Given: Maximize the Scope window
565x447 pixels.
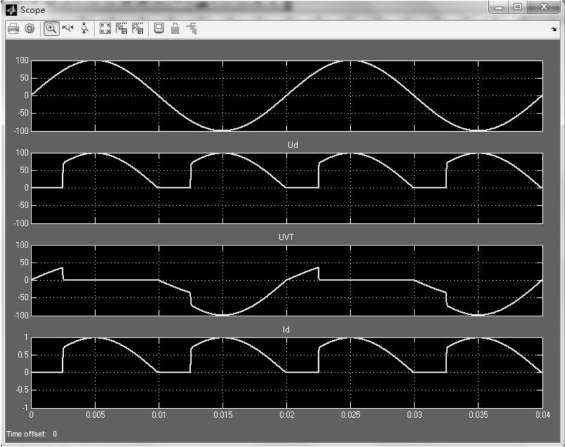Looking at the screenshot, I should click(x=517, y=7).
